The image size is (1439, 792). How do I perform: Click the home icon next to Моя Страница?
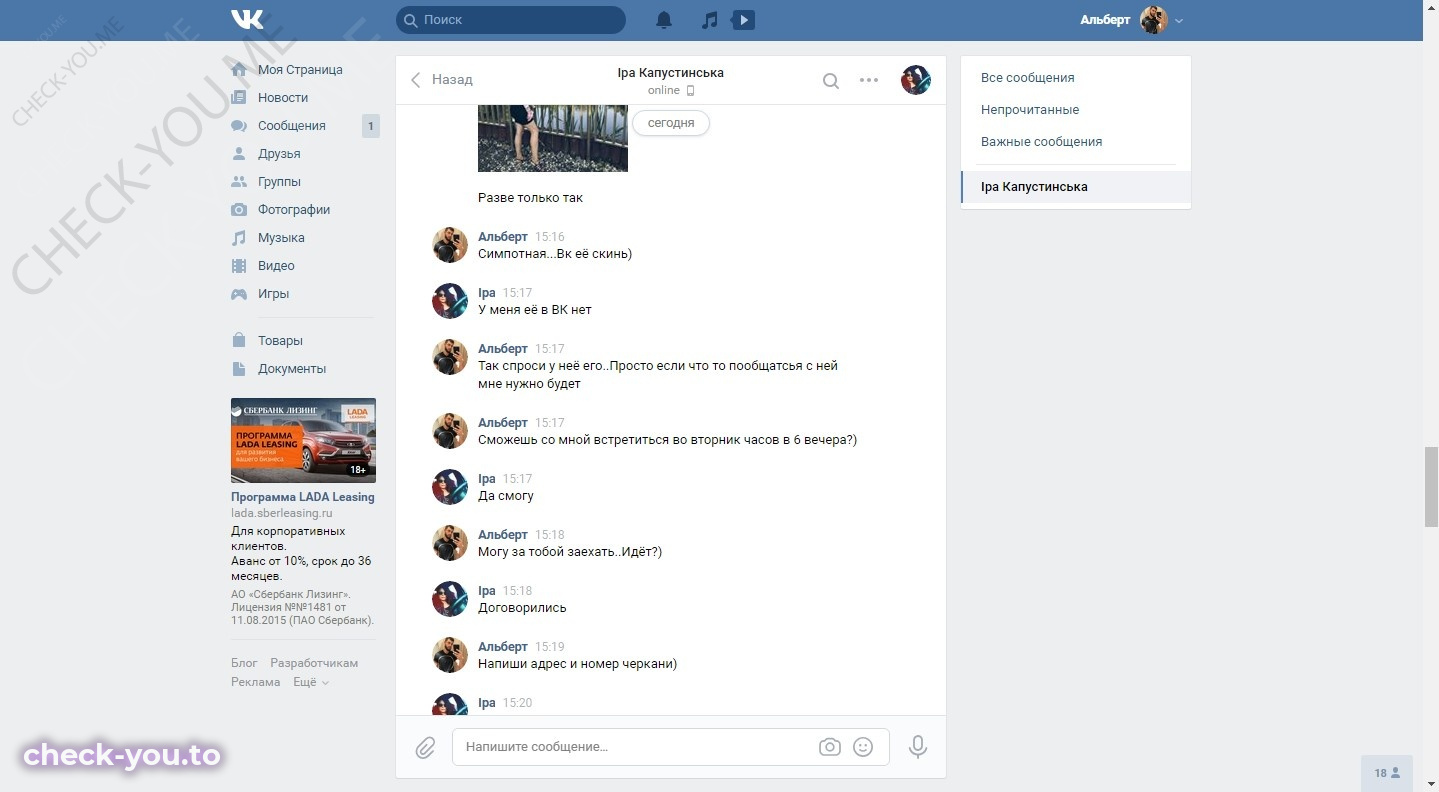[239, 70]
